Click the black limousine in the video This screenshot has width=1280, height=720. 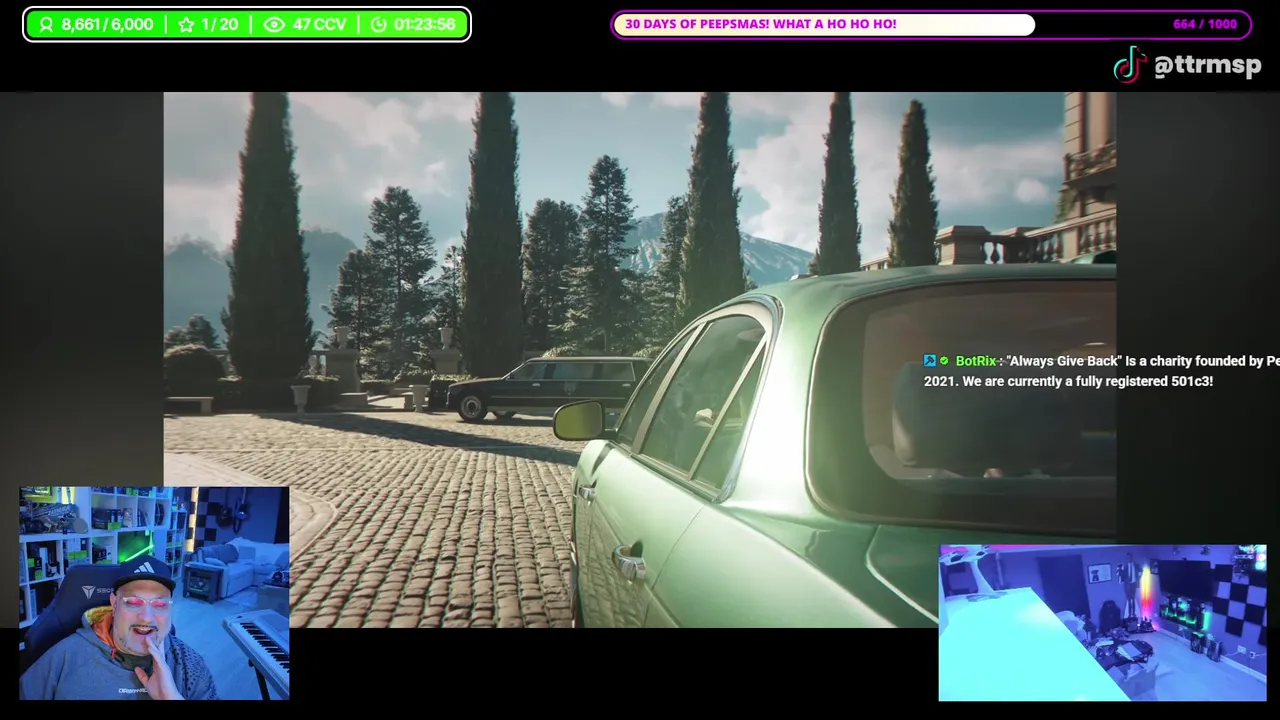click(545, 388)
